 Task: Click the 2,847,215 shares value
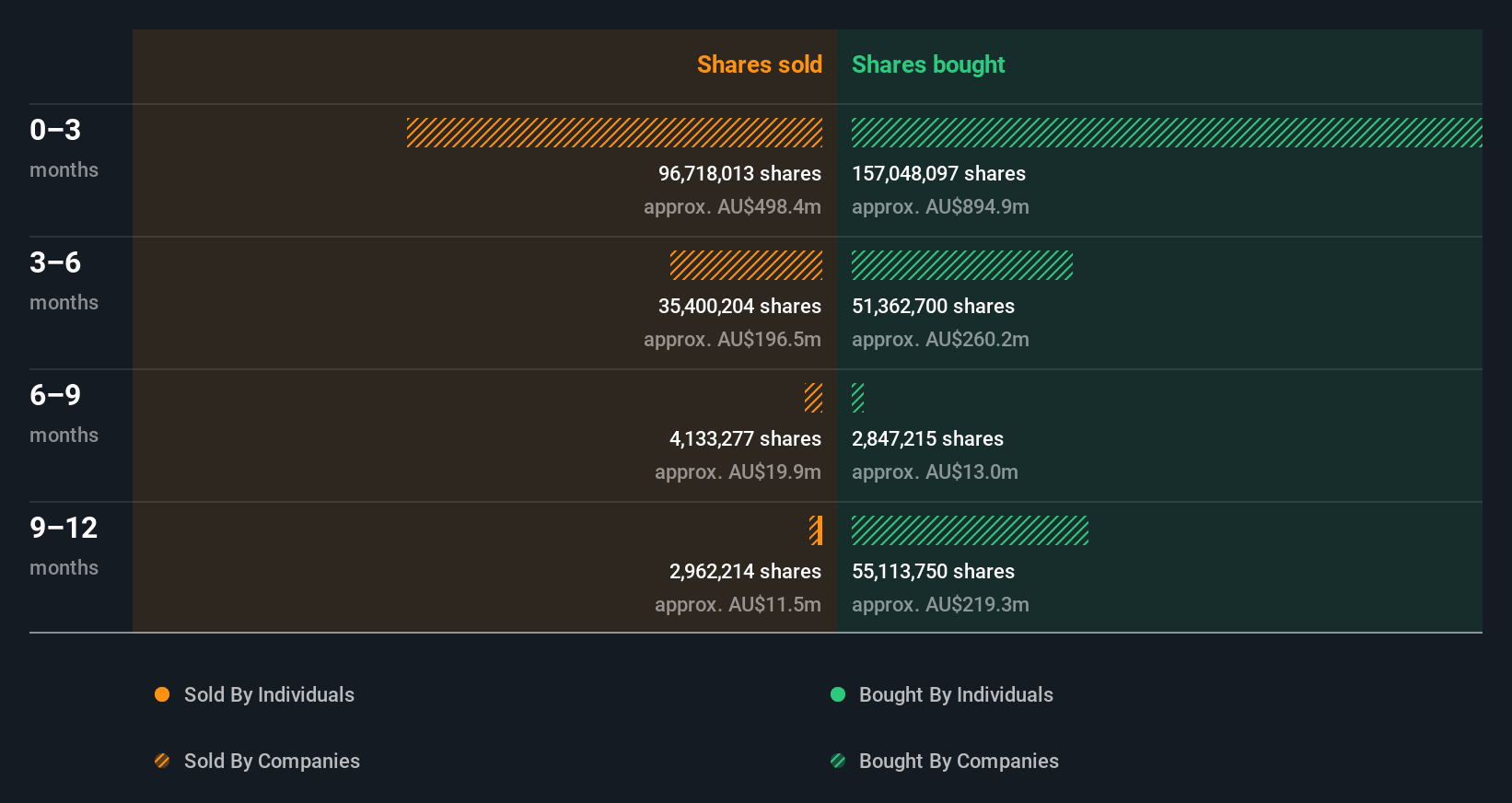pyautogui.click(x=927, y=438)
